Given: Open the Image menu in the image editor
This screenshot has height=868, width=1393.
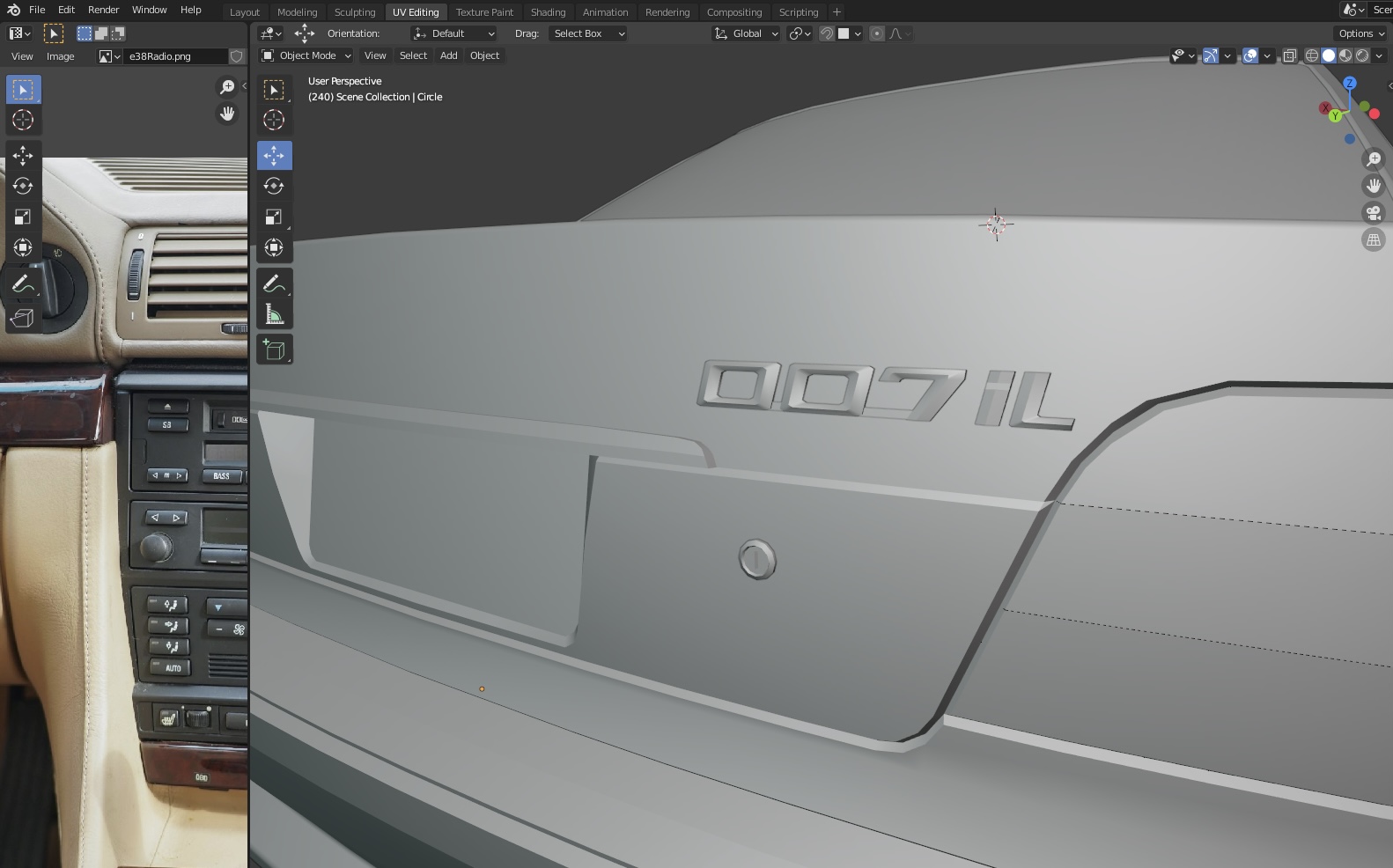Looking at the screenshot, I should [x=60, y=56].
